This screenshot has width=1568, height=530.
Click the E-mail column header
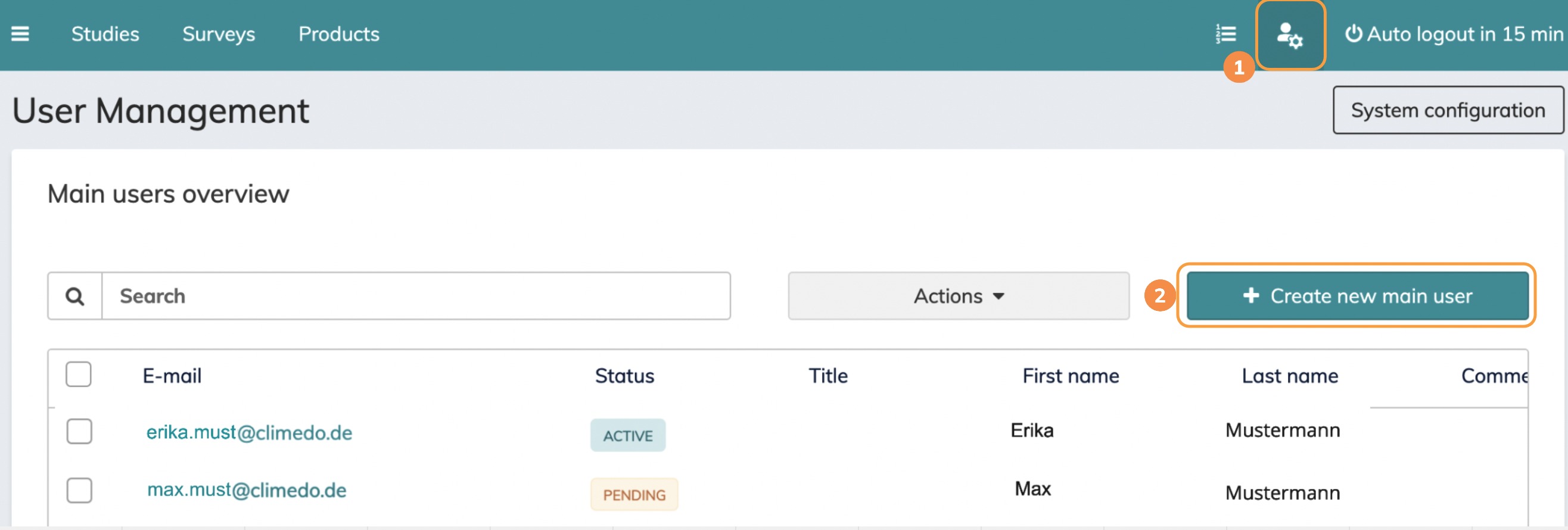pos(172,376)
